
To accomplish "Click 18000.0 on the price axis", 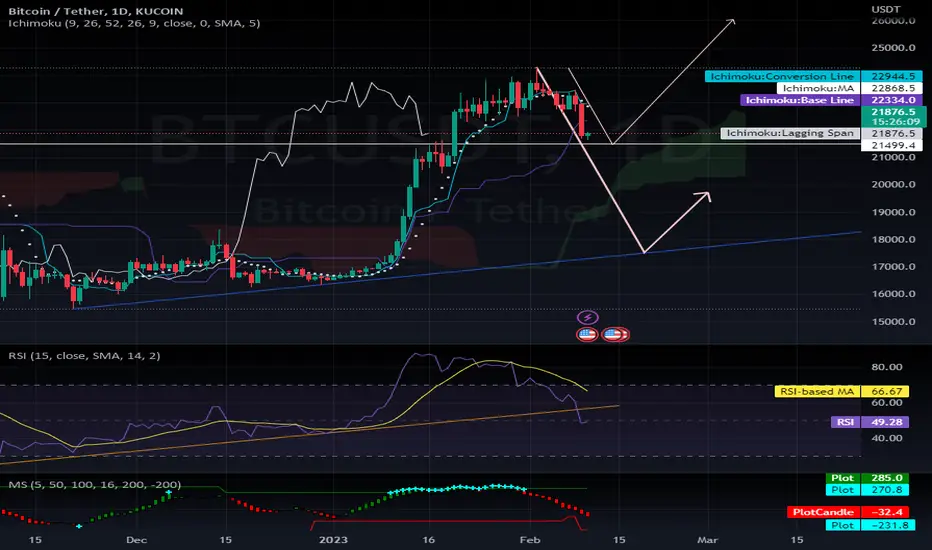I will pos(893,239).
